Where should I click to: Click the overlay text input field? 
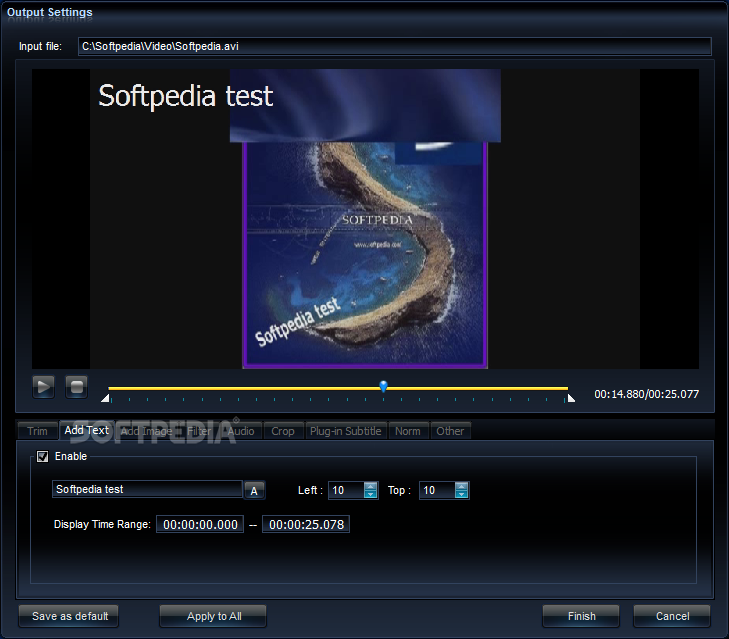point(147,489)
